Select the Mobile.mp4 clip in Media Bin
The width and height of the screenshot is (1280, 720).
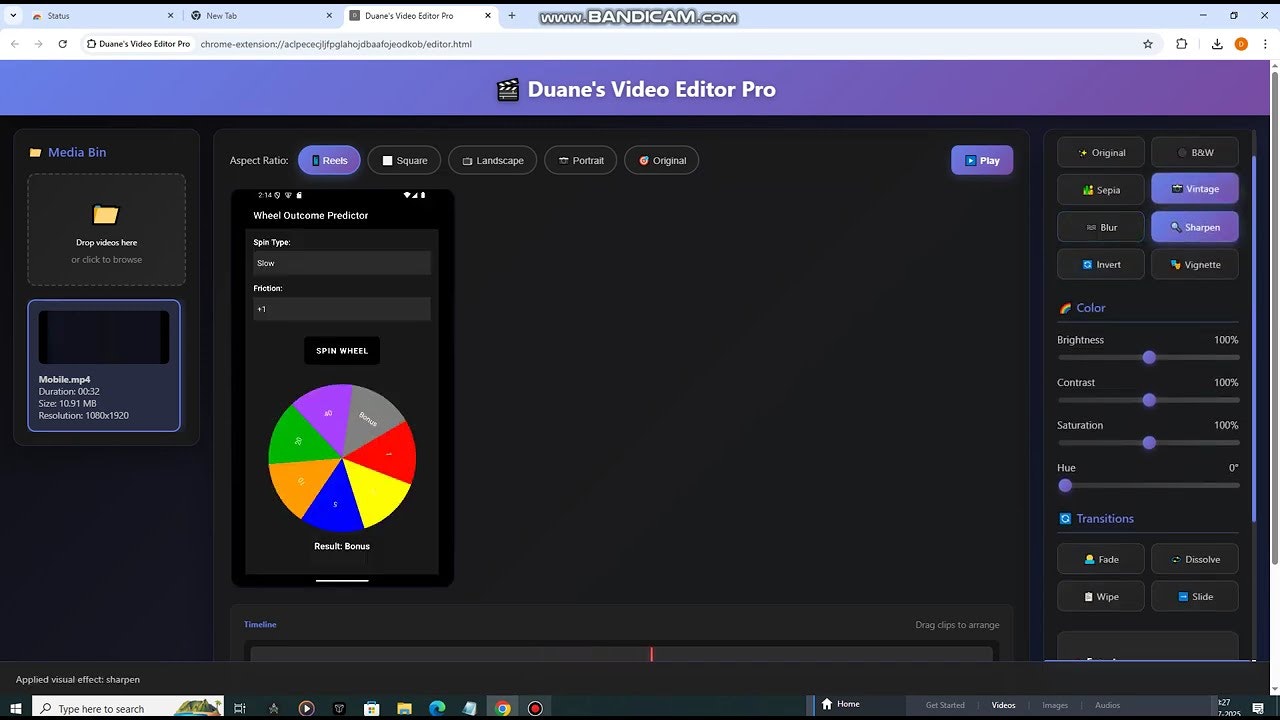103,365
